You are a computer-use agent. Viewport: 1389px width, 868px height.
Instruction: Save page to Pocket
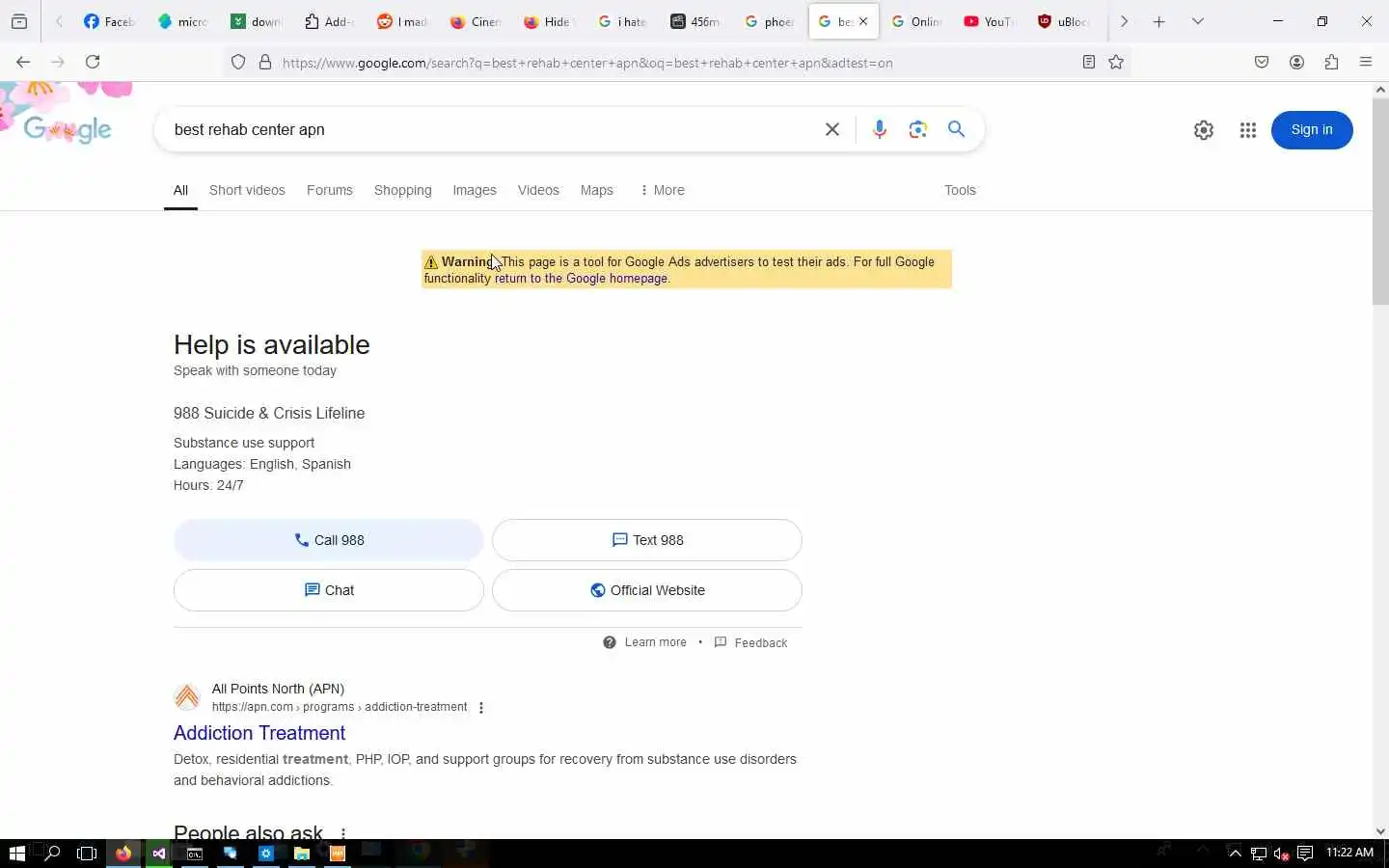tap(1262, 62)
